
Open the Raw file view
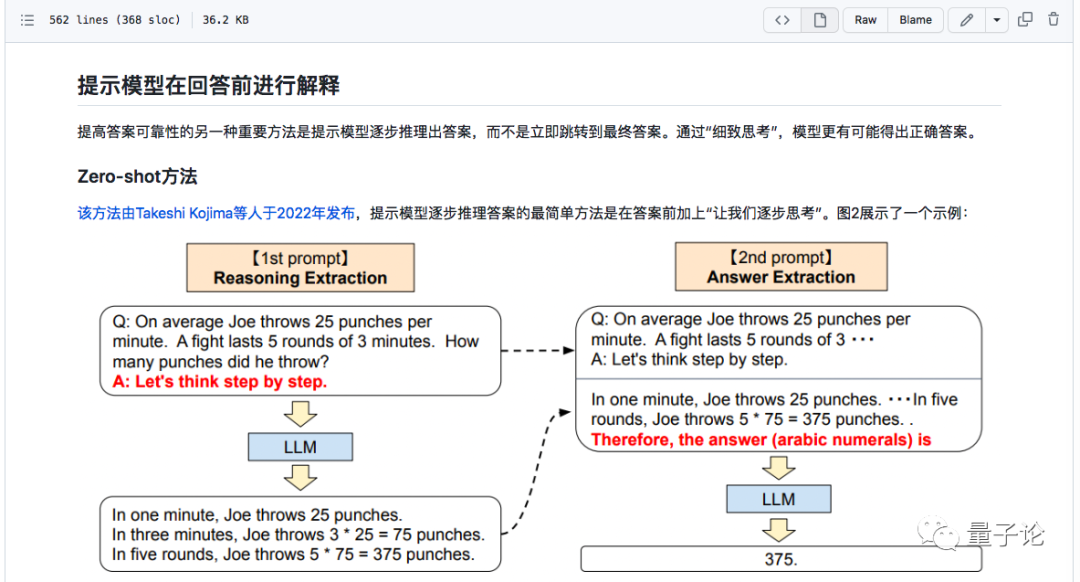tap(866, 20)
